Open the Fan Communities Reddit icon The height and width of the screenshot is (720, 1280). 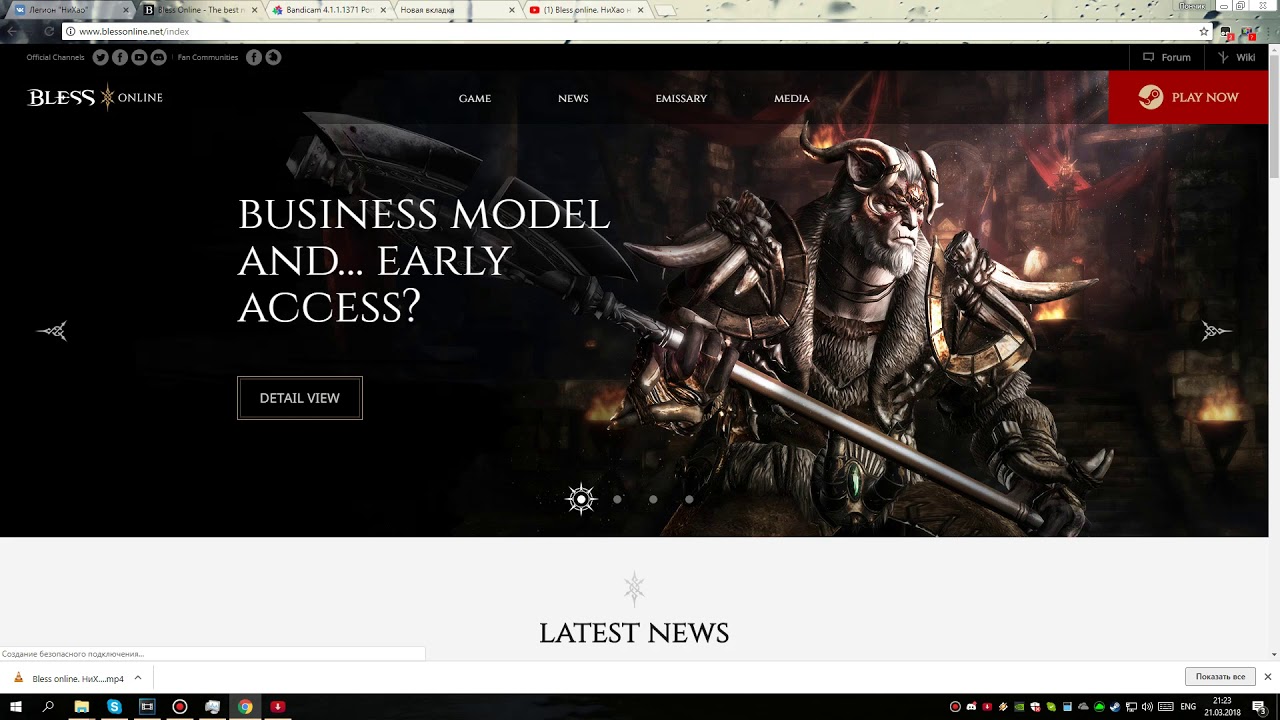coord(273,57)
